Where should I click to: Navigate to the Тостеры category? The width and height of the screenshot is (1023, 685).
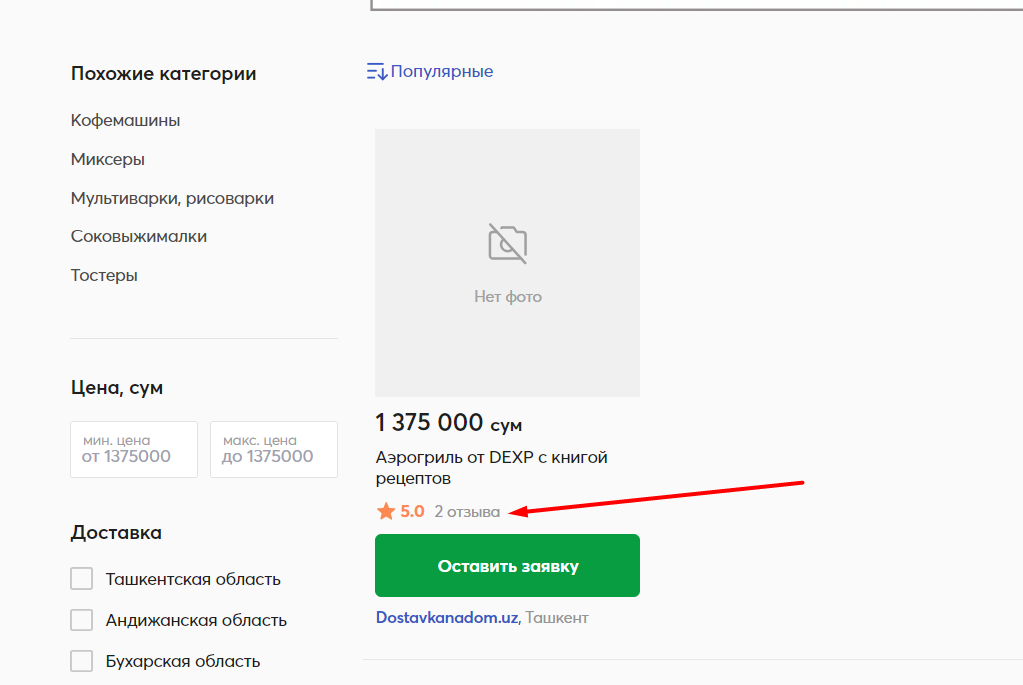point(104,275)
